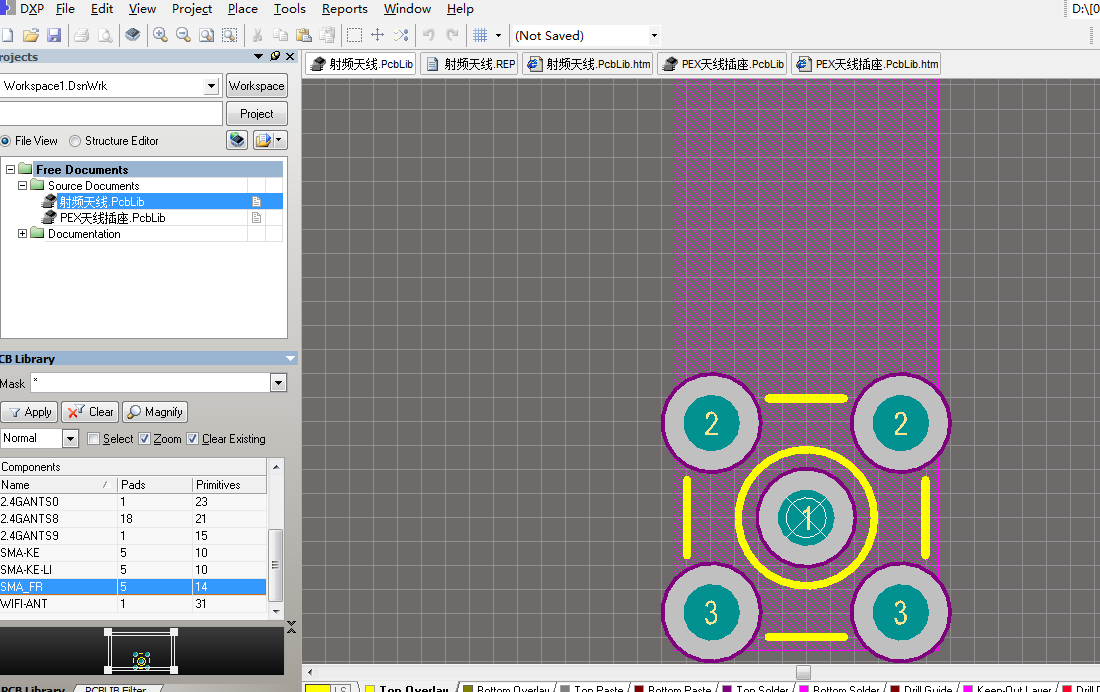Activate the Select Inside Area tool
Image resolution: width=1100 pixels, height=692 pixels.
pyautogui.click(x=354, y=35)
